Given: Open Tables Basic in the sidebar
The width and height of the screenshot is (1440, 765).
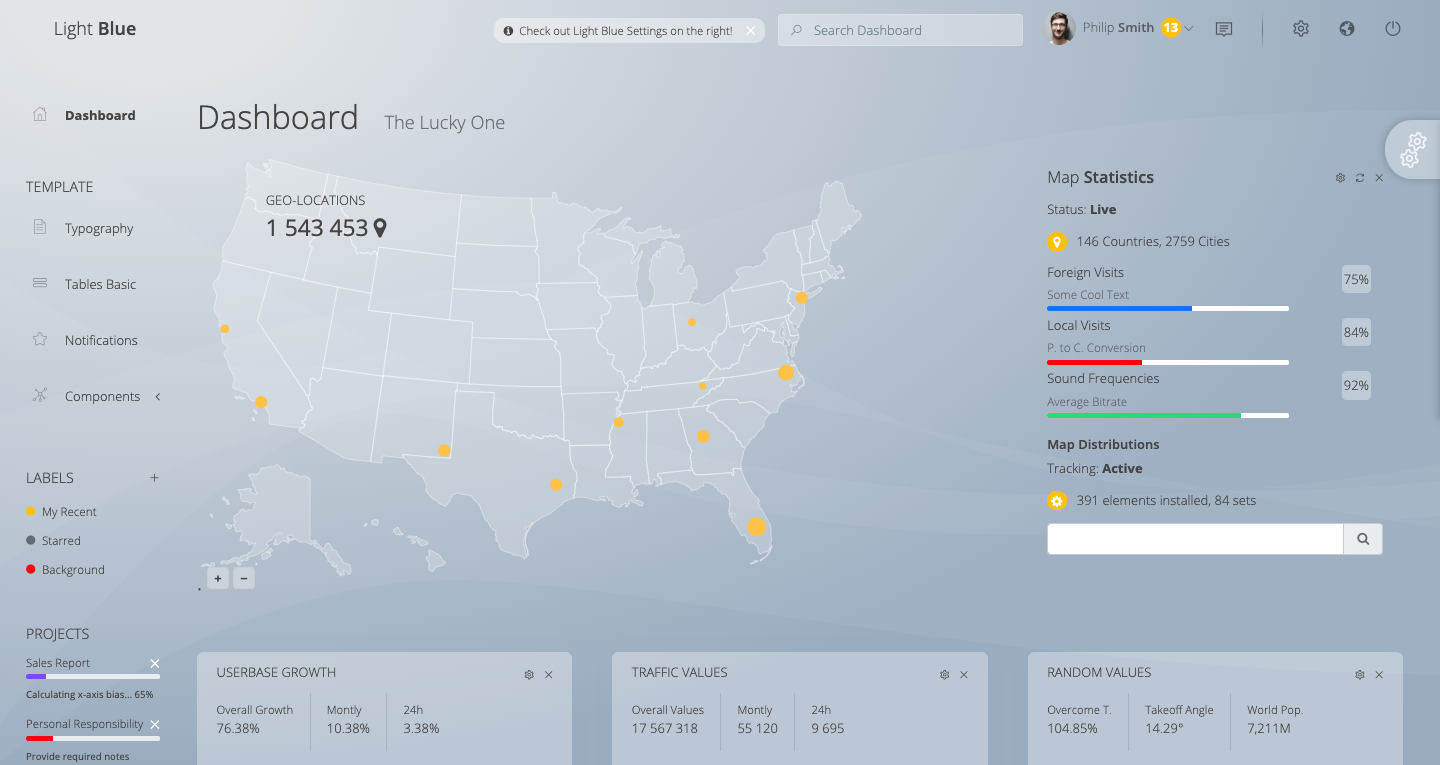Looking at the screenshot, I should 100,284.
